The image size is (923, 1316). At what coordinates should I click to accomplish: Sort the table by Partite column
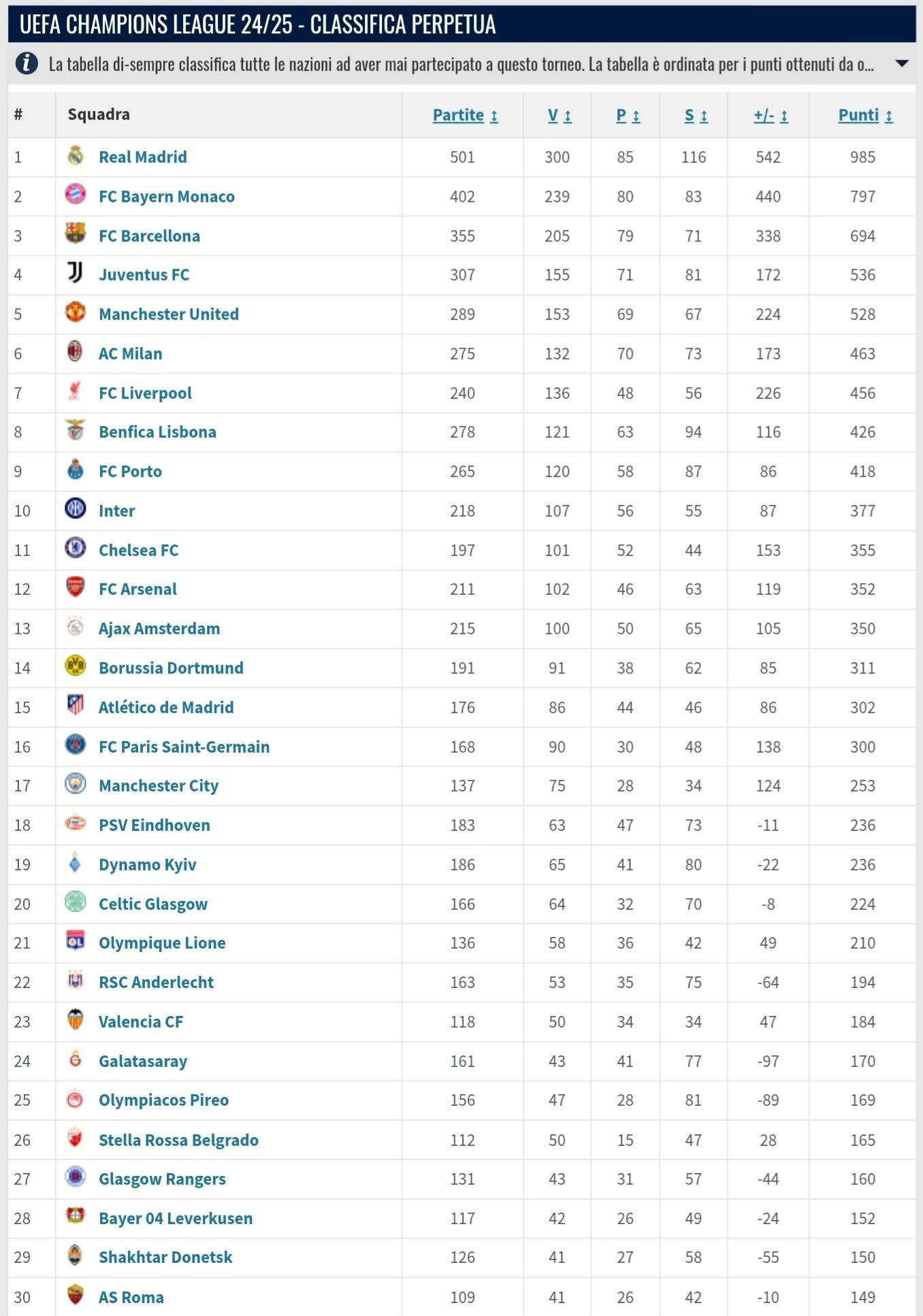coord(465,115)
